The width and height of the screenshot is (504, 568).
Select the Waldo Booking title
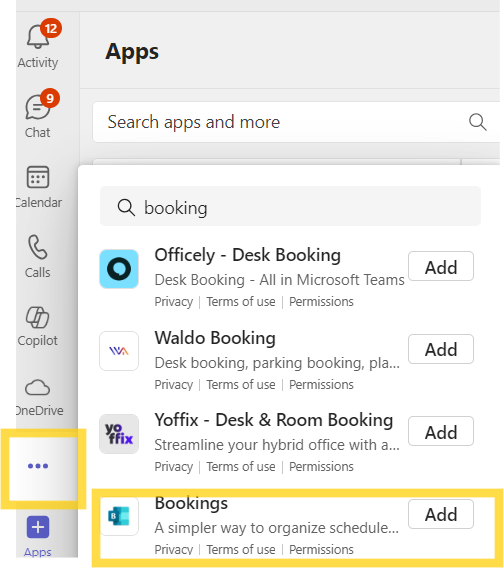215,338
